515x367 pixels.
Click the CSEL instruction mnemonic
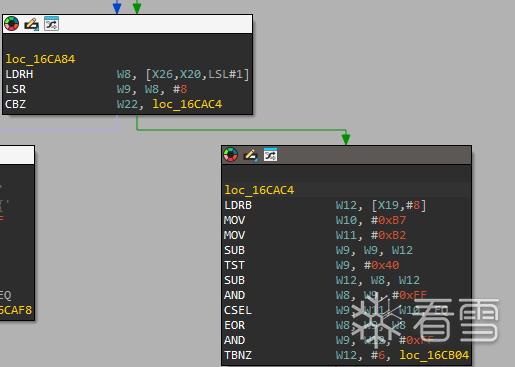238,310
